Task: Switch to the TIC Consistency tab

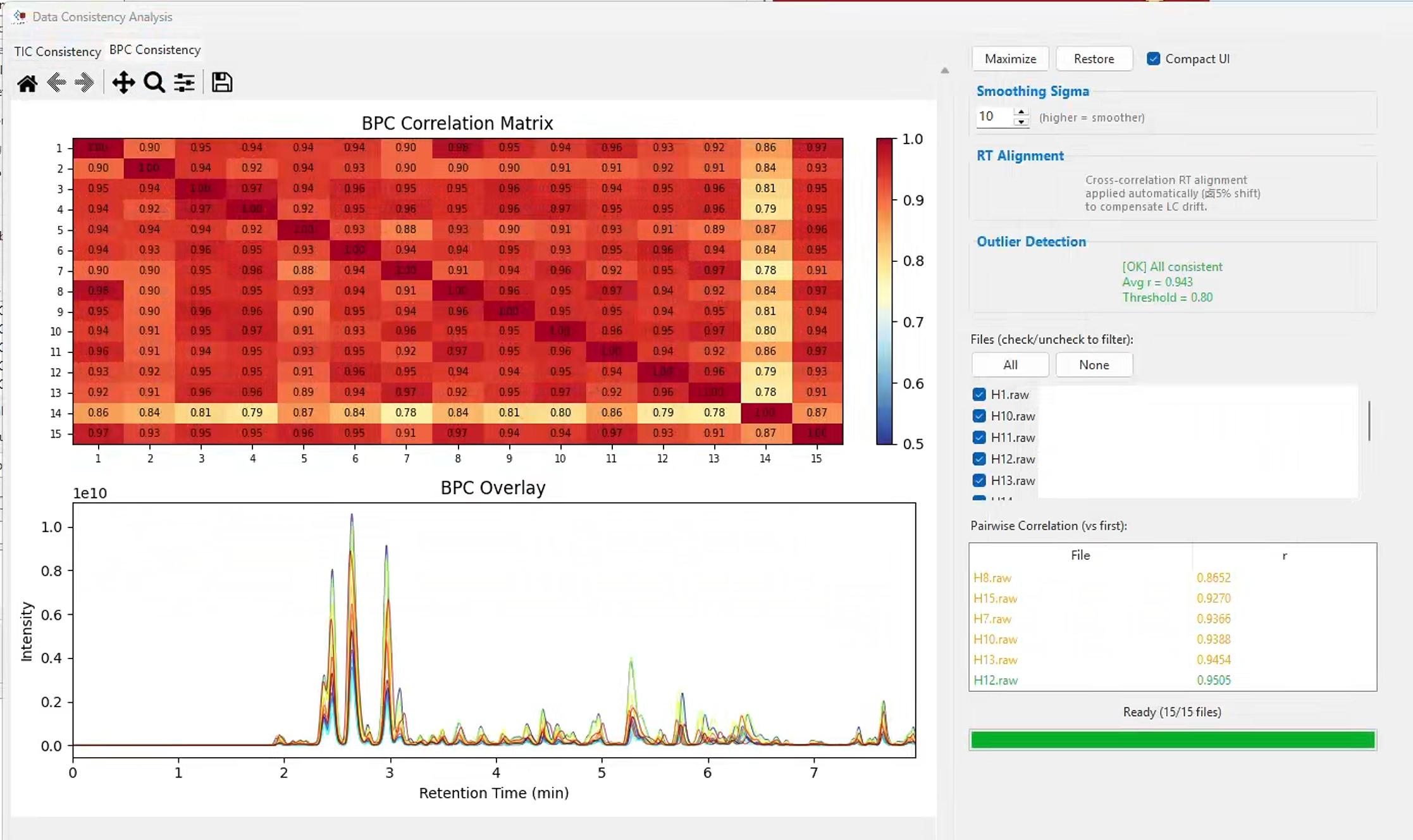Action: [x=58, y=51]
